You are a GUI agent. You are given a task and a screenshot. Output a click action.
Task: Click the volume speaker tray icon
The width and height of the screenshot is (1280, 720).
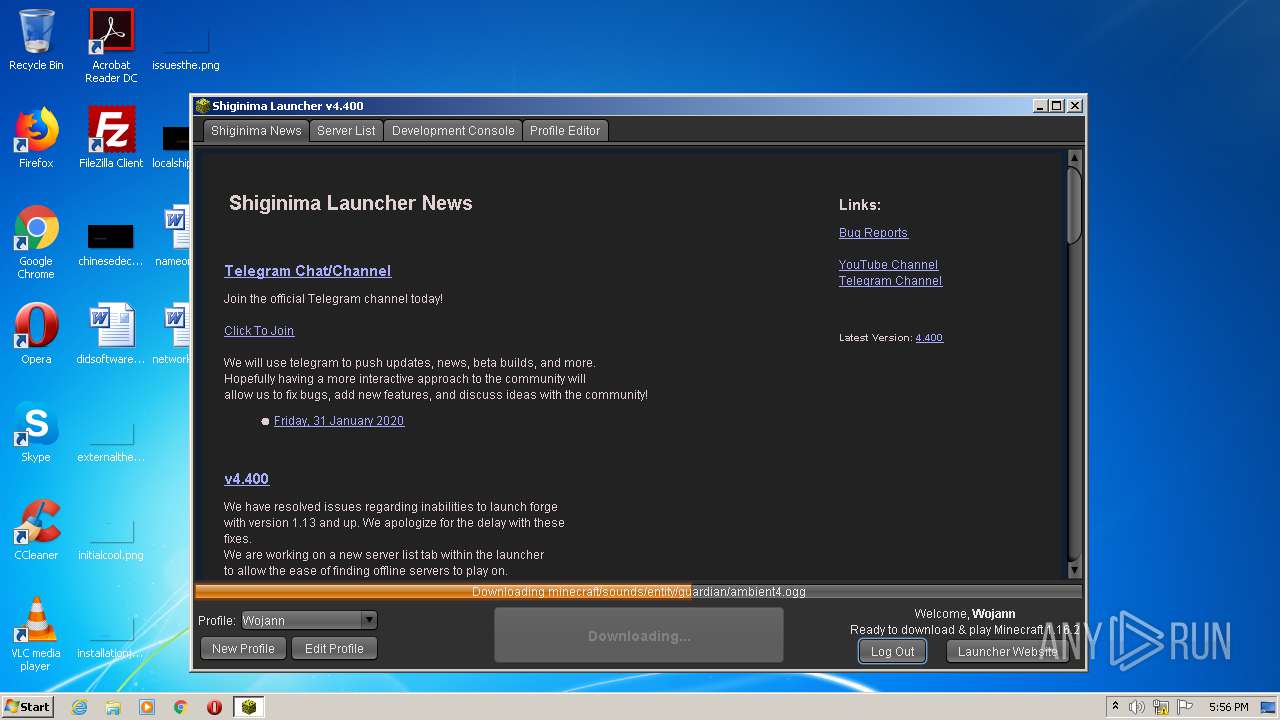[x=1137, y=707]
